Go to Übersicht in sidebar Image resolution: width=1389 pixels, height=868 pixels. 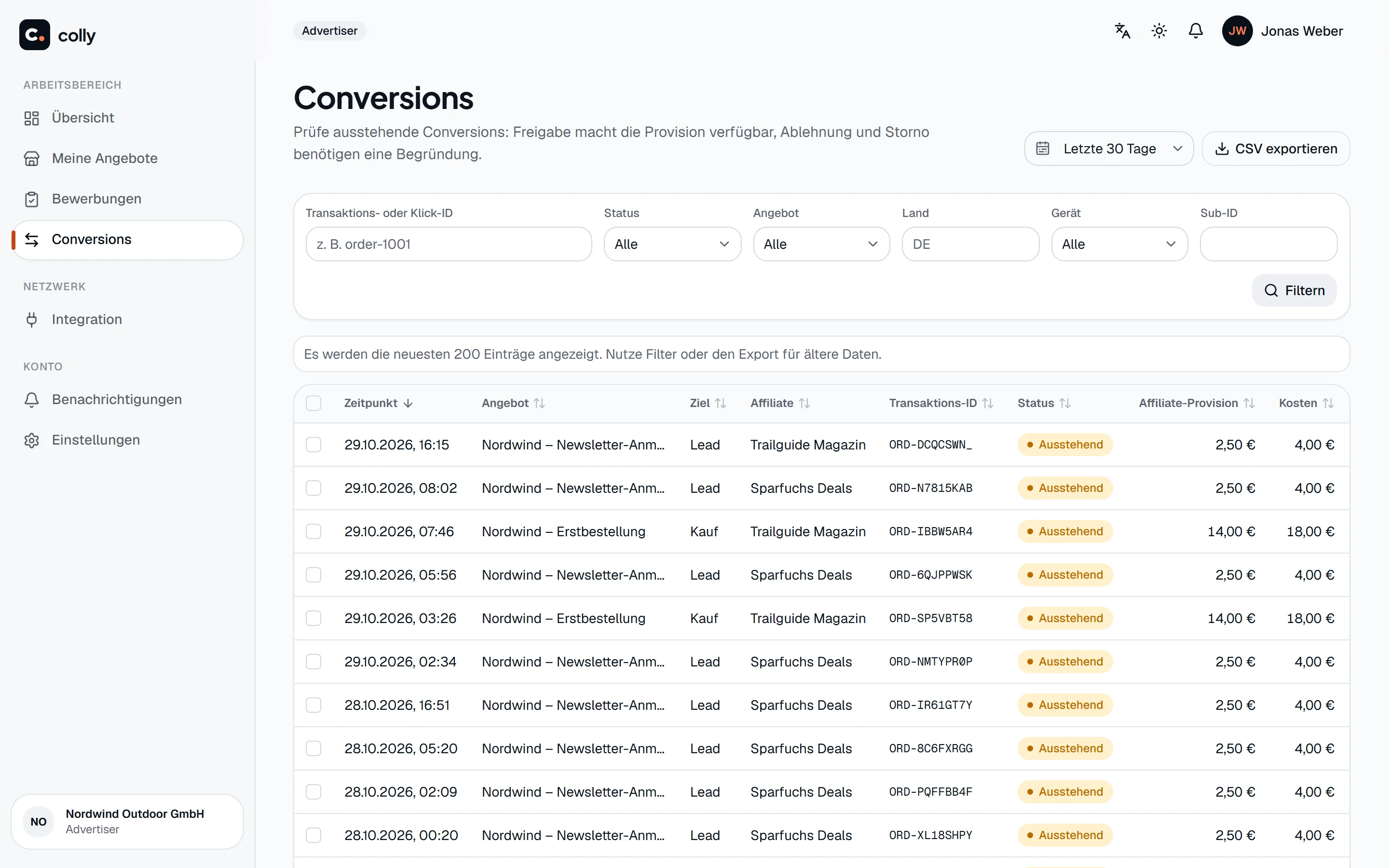(127, 118)
